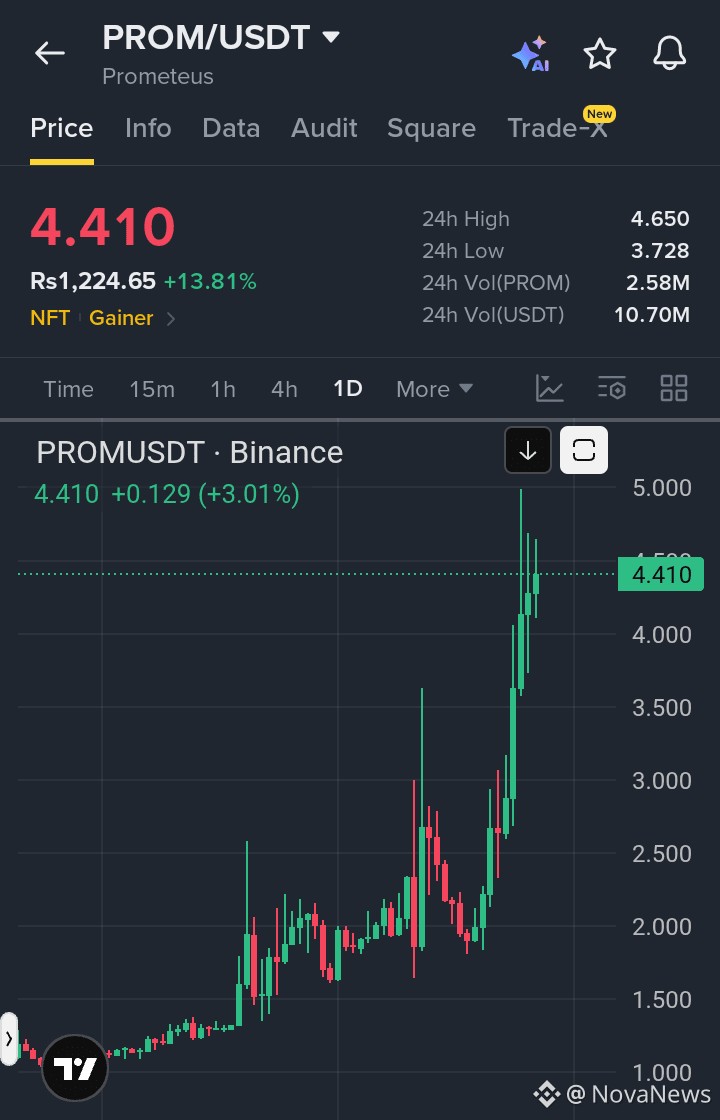Screen dimensions: 720x1120
Task: Open the AI sparkle assistant icon
Action: 529,54
